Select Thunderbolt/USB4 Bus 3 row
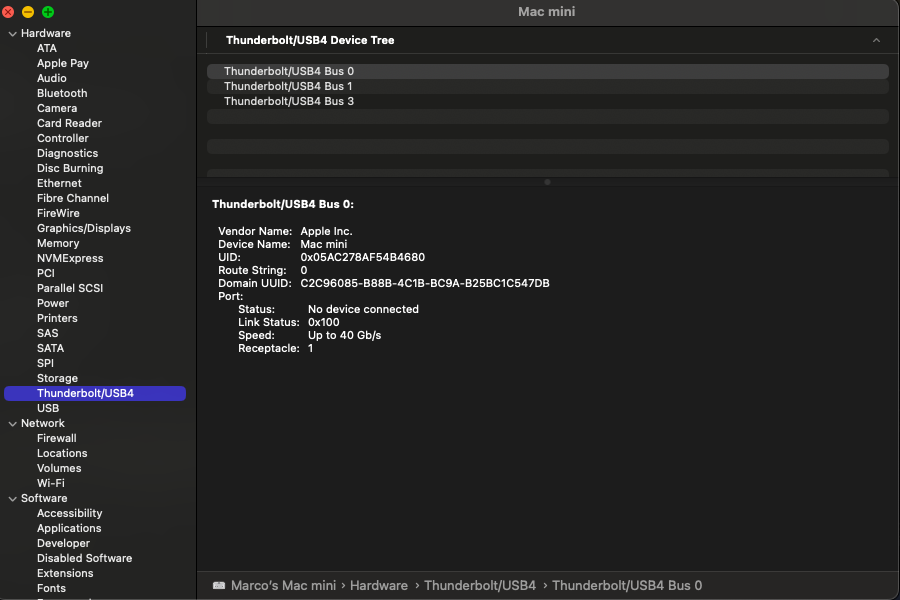This screenshot has height=600, width=900. (x=548, y=101)
